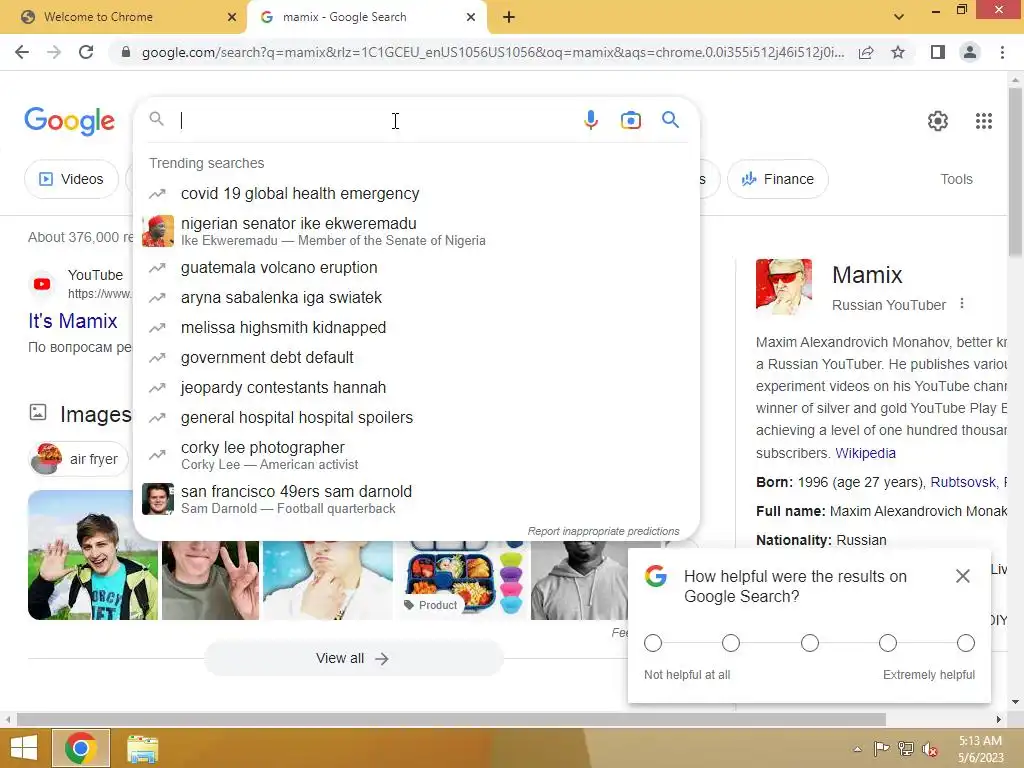Click the address bar URL
The image size is (1024, 768).
tap(493, 52)
